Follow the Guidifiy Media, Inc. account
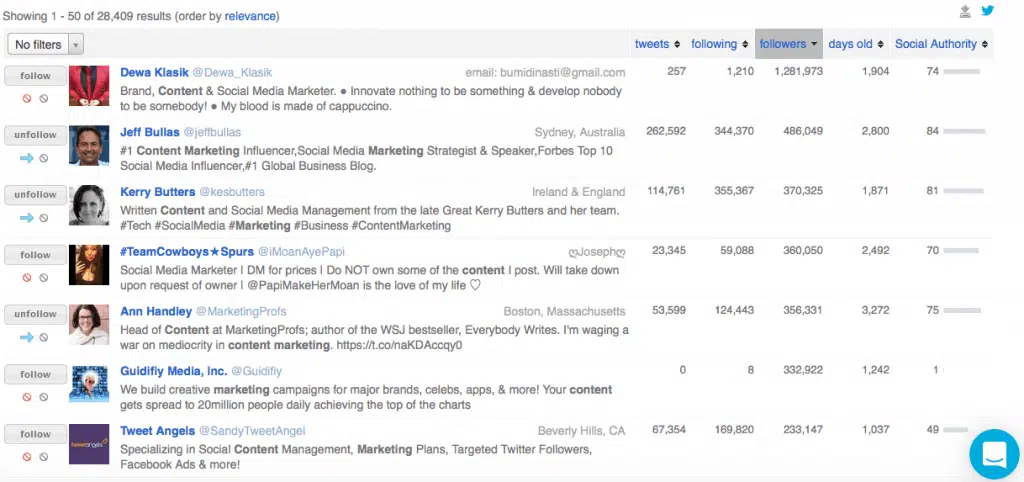The image size is (1024, 482). 35,374
